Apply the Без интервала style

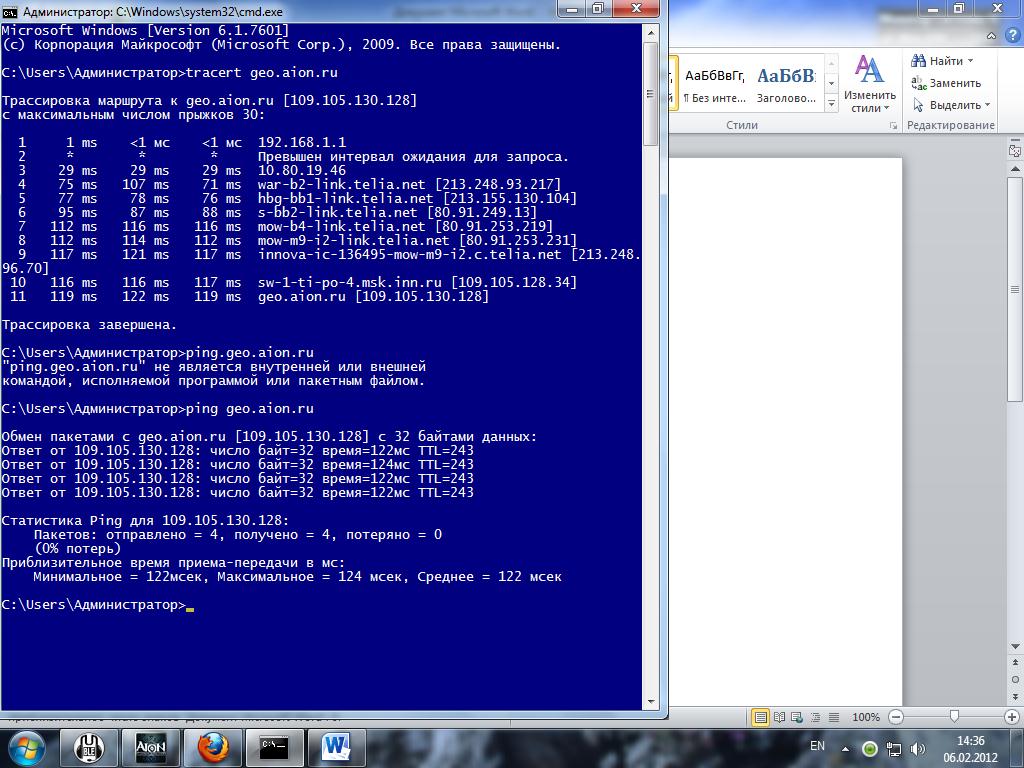714,84
